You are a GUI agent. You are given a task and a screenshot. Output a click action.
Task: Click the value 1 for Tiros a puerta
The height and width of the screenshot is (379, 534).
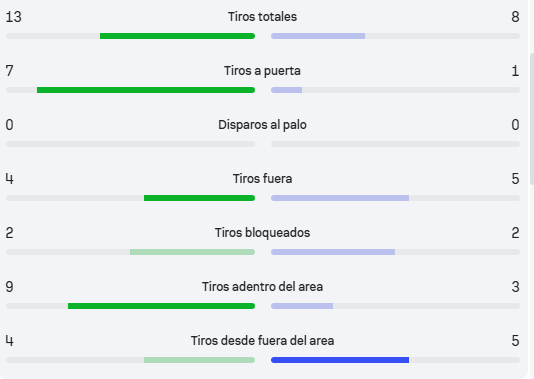515,71
